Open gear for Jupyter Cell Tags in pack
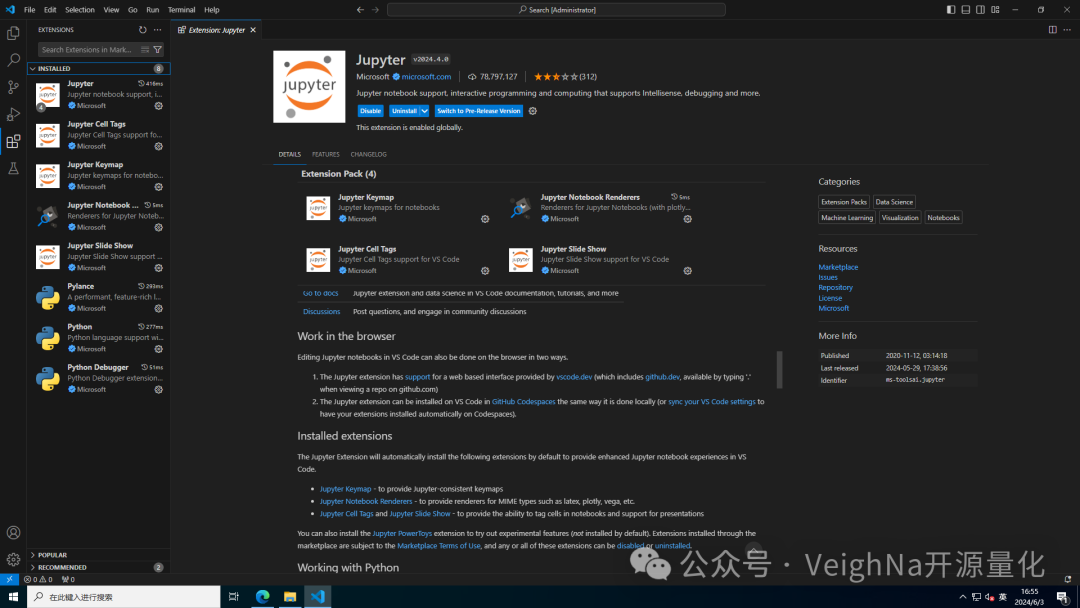1080x608 pixels. (485, 271)
